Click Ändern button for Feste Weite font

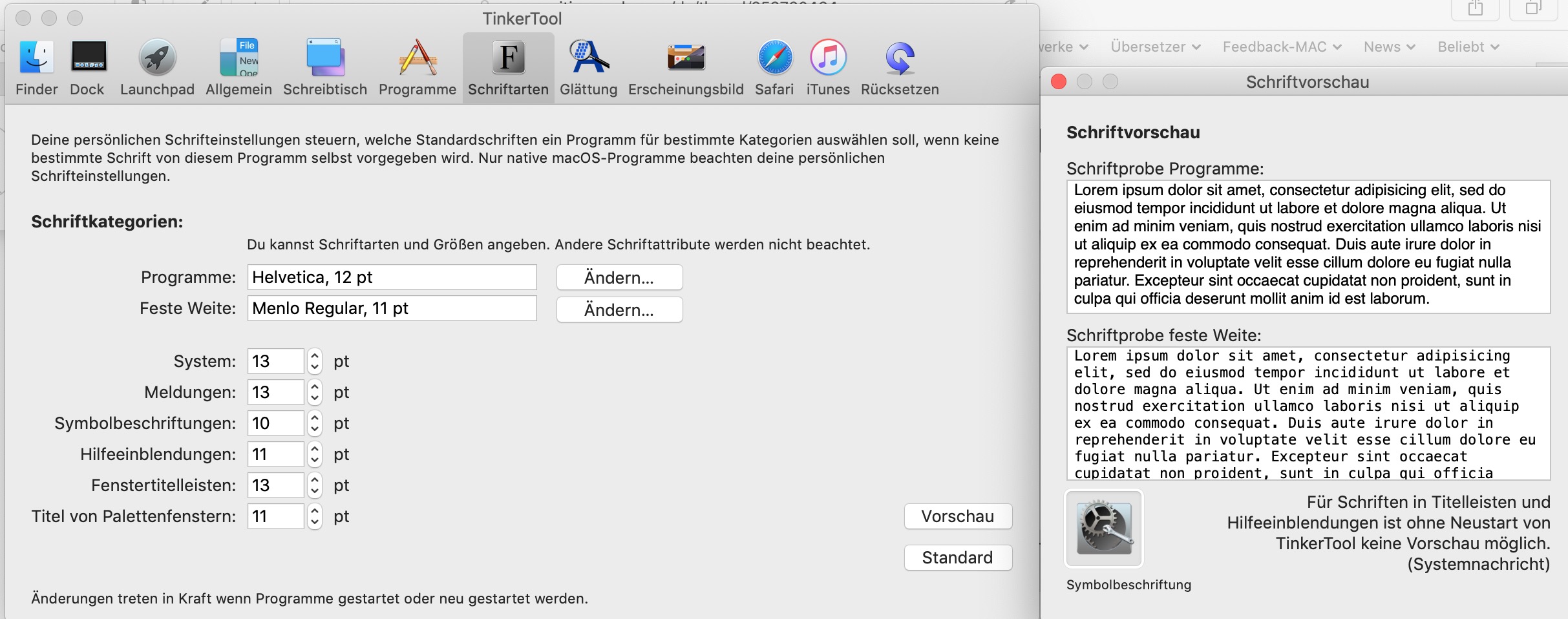click(619, 309)
